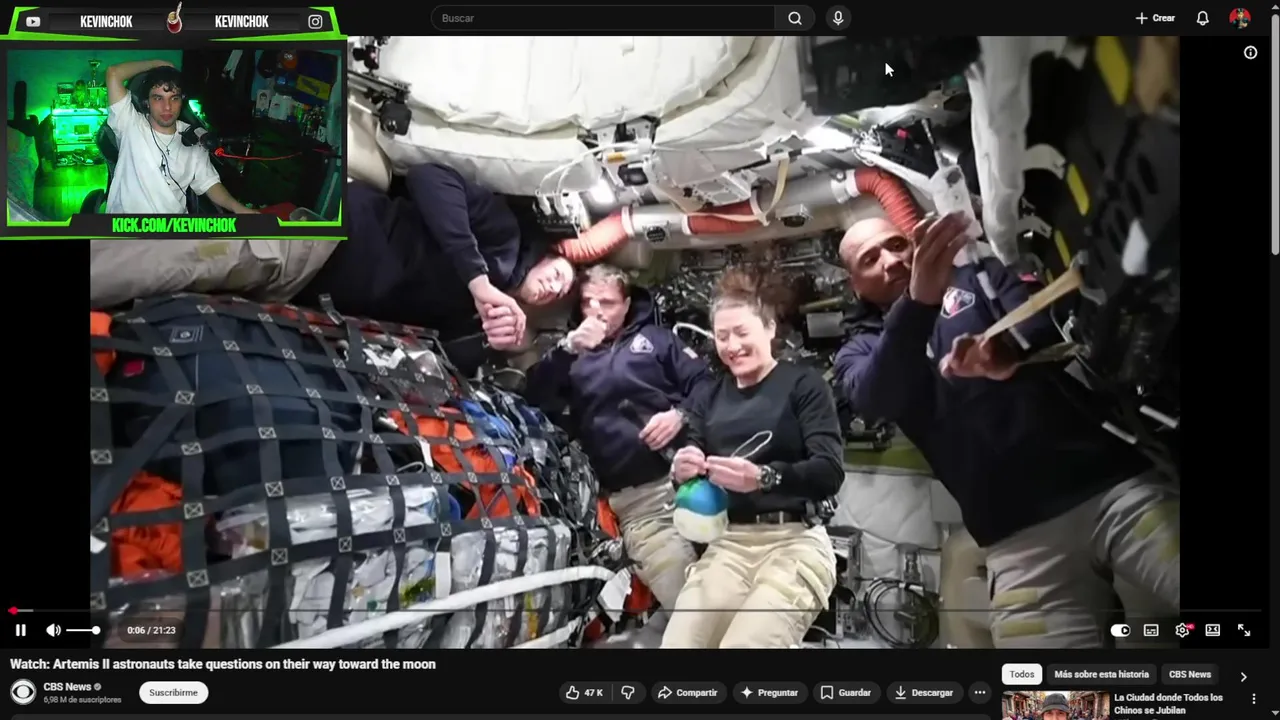The height and width of the screenshot is (720, 1280).
Task: Focus the Buscar search field
Action: pos(603,18)
